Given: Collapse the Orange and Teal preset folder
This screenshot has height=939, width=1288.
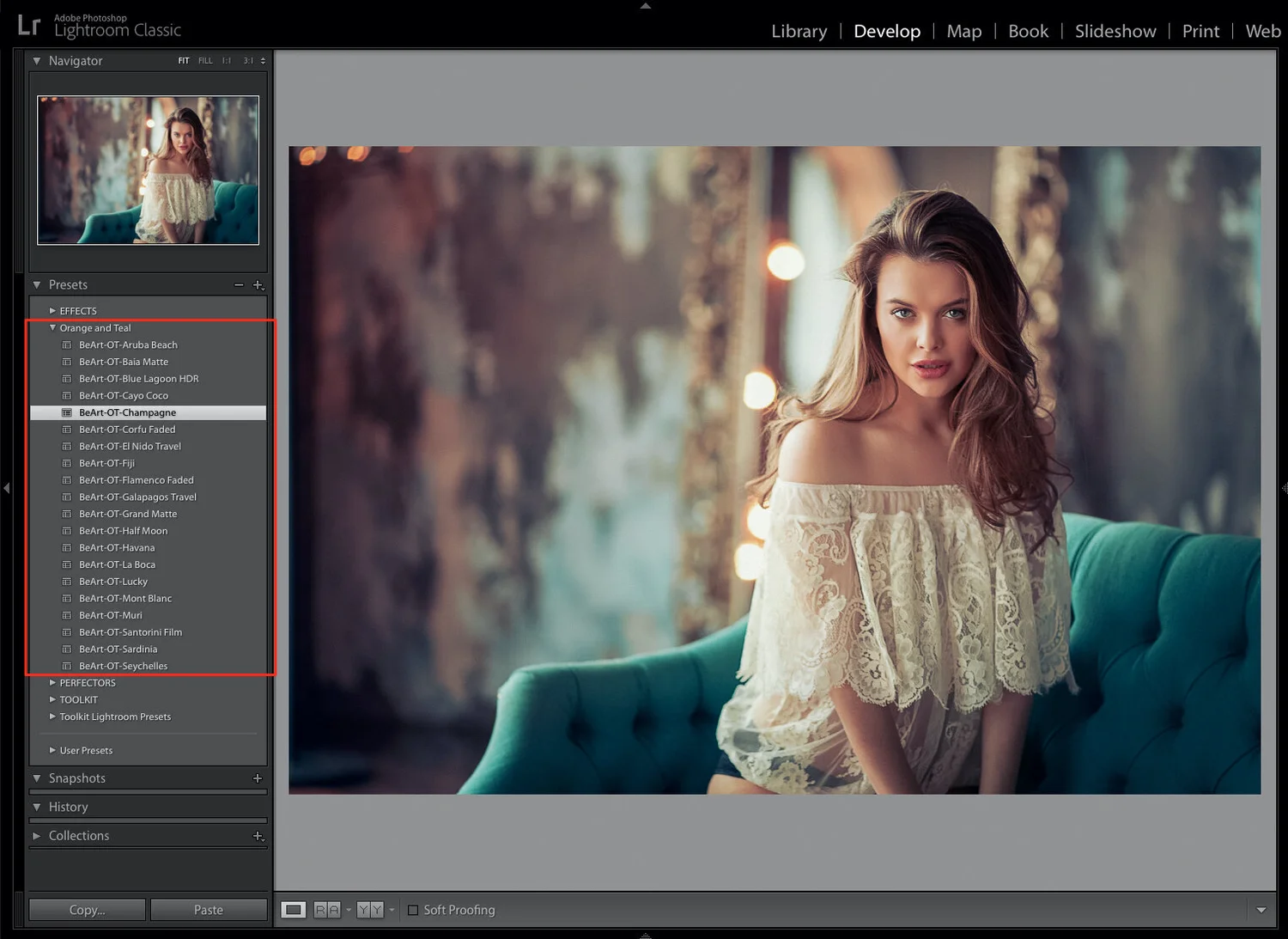Looking at the screenshot, I should [x=52, y=327].
